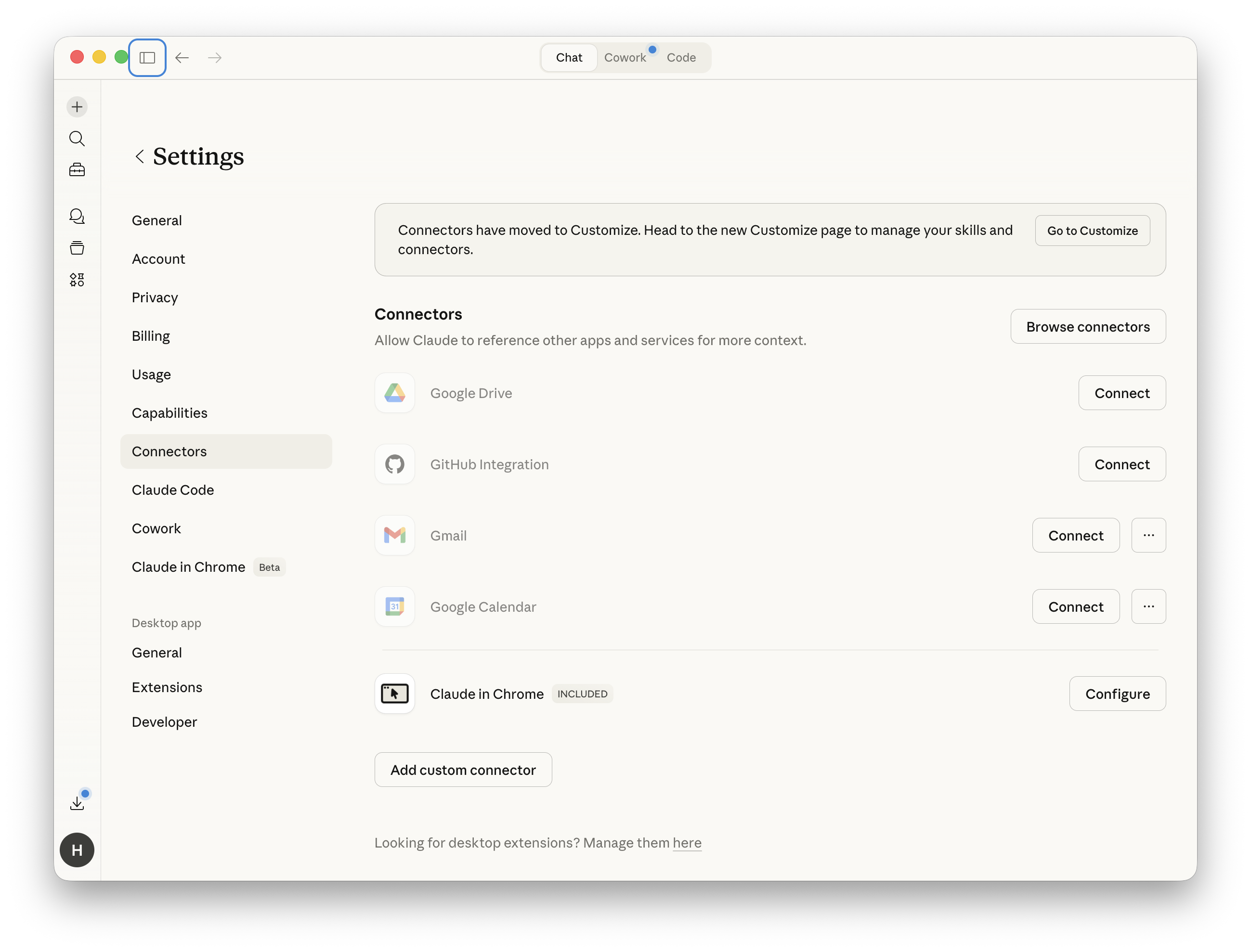Screen dimensions: 1251x952
Task: Open Developer settings
Action: click(x=226, y=722)
